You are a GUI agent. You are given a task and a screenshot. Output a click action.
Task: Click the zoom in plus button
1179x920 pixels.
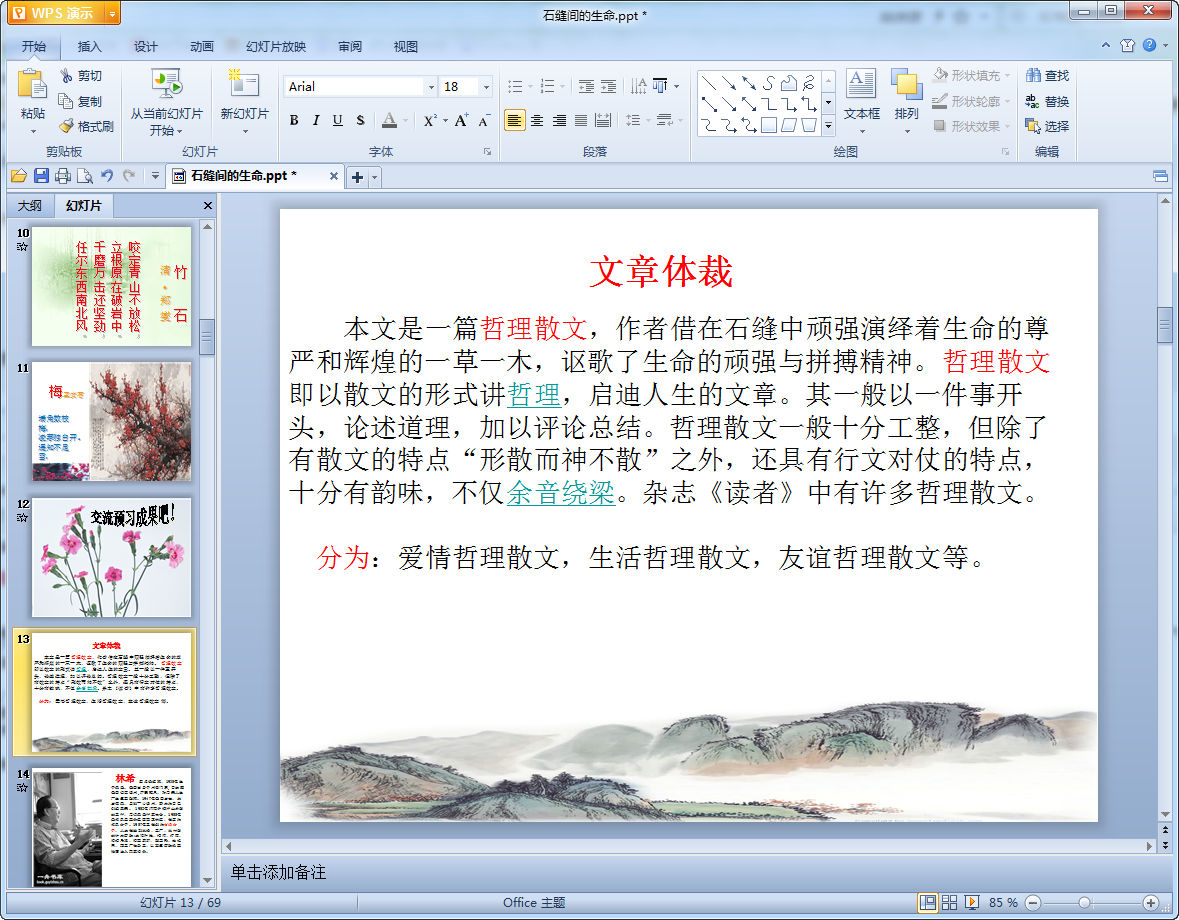click(1150, 903)
